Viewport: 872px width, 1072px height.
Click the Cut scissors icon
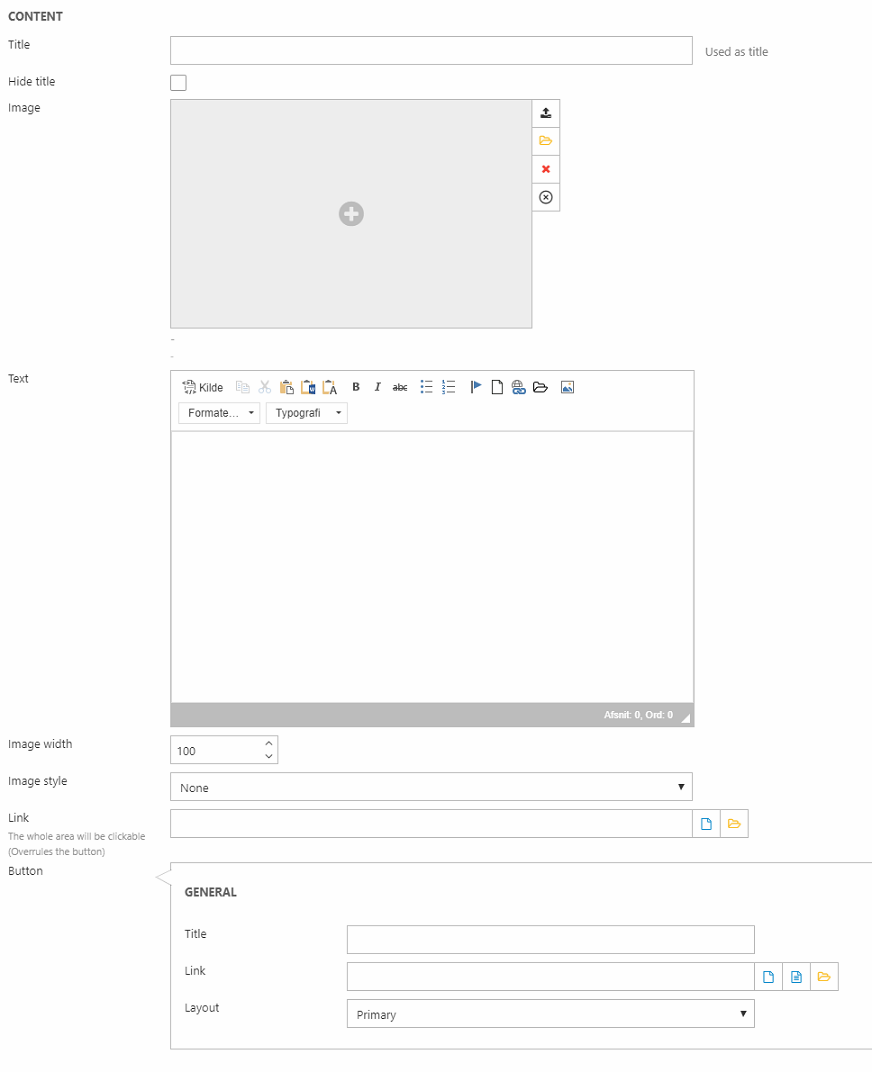tap(265, 387)
